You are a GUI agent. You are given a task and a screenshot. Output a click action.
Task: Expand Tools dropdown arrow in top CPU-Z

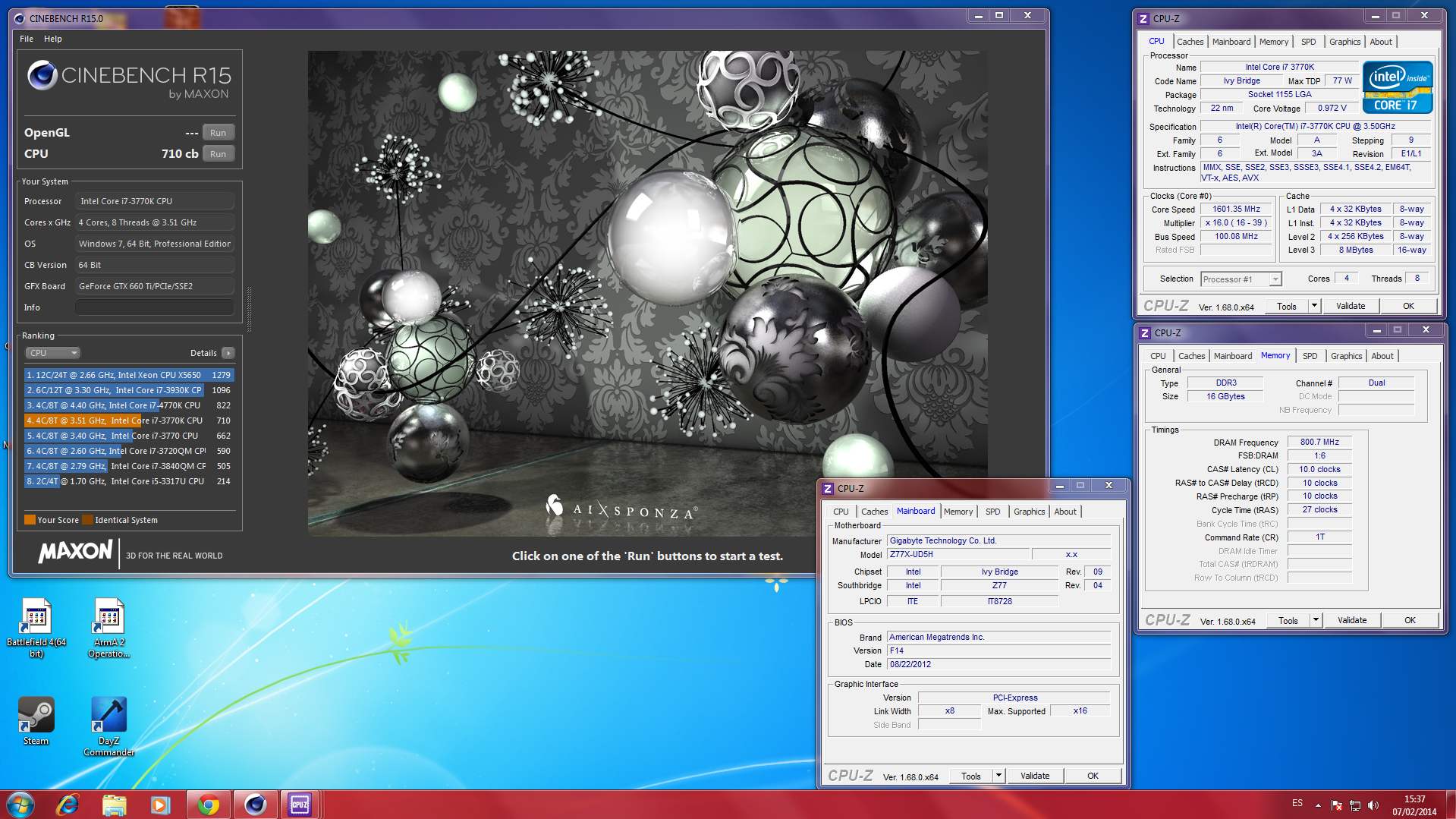coord(1314,306)
